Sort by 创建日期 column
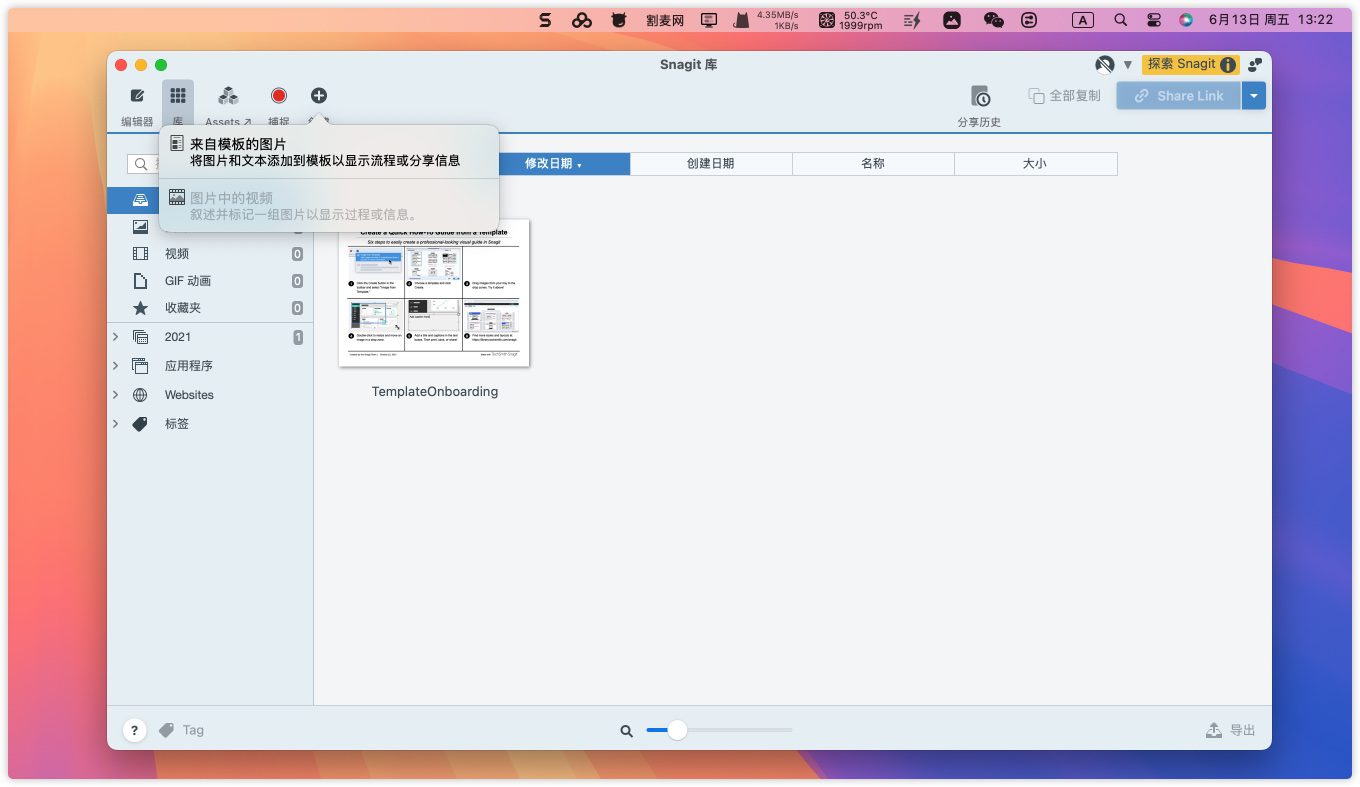This screenshot has width=1360, height=787. [x=710, y=164]
